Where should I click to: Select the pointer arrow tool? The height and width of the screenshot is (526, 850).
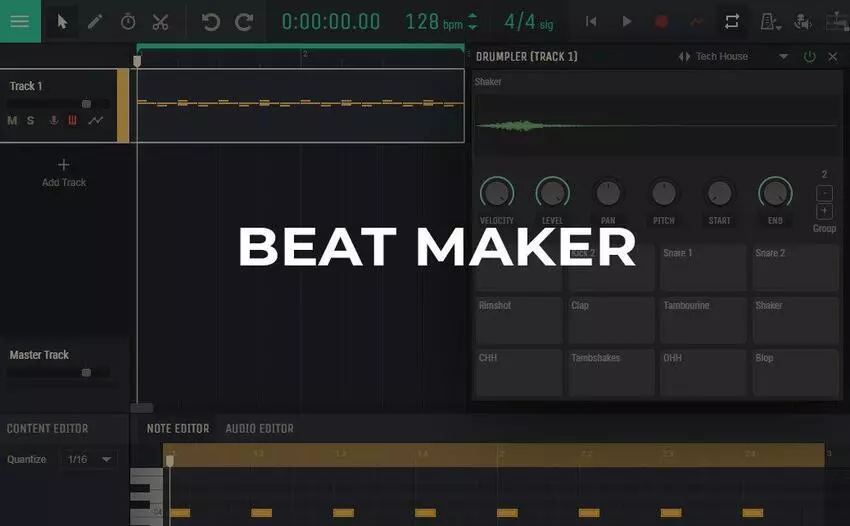point(63,21)
